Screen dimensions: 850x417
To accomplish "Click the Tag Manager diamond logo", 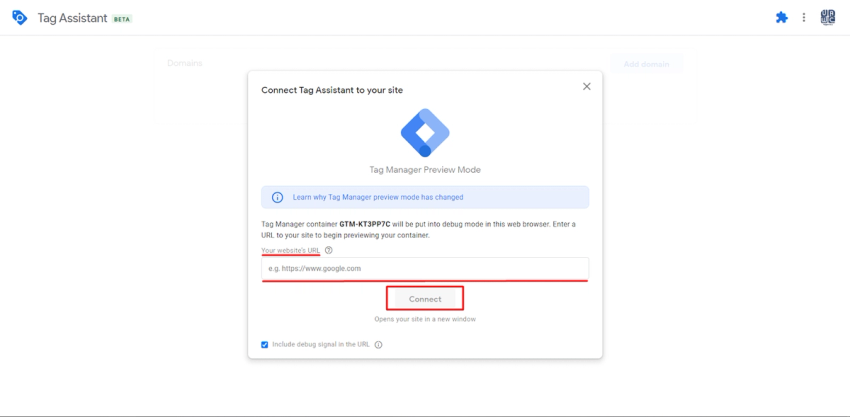I will pyautogui.click(x=425, y=133).
